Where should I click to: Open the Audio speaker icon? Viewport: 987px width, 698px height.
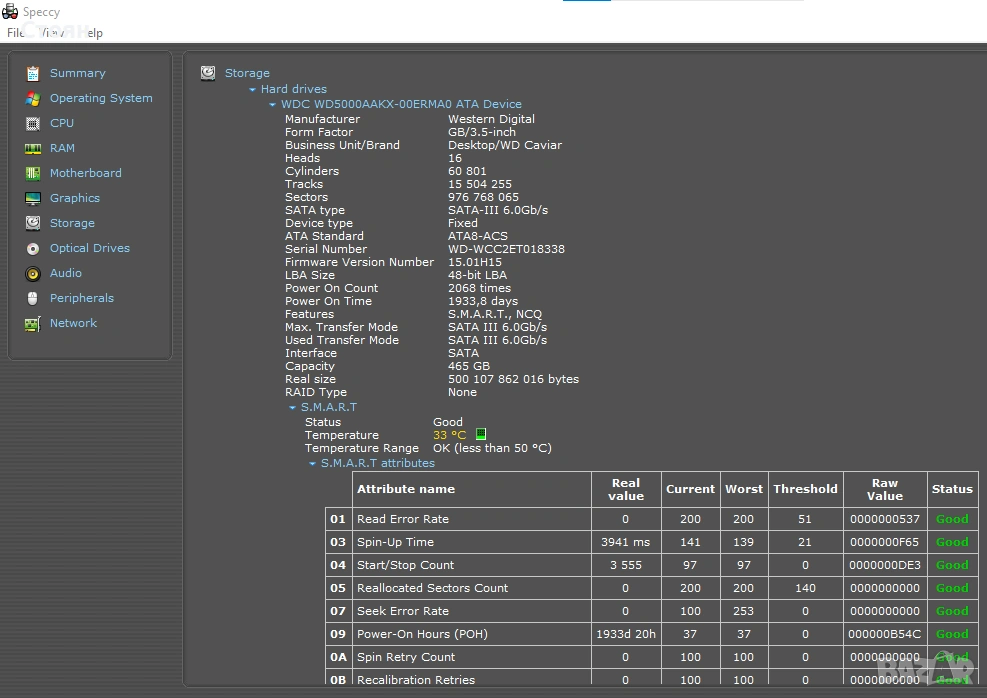(x=33, y=273)
